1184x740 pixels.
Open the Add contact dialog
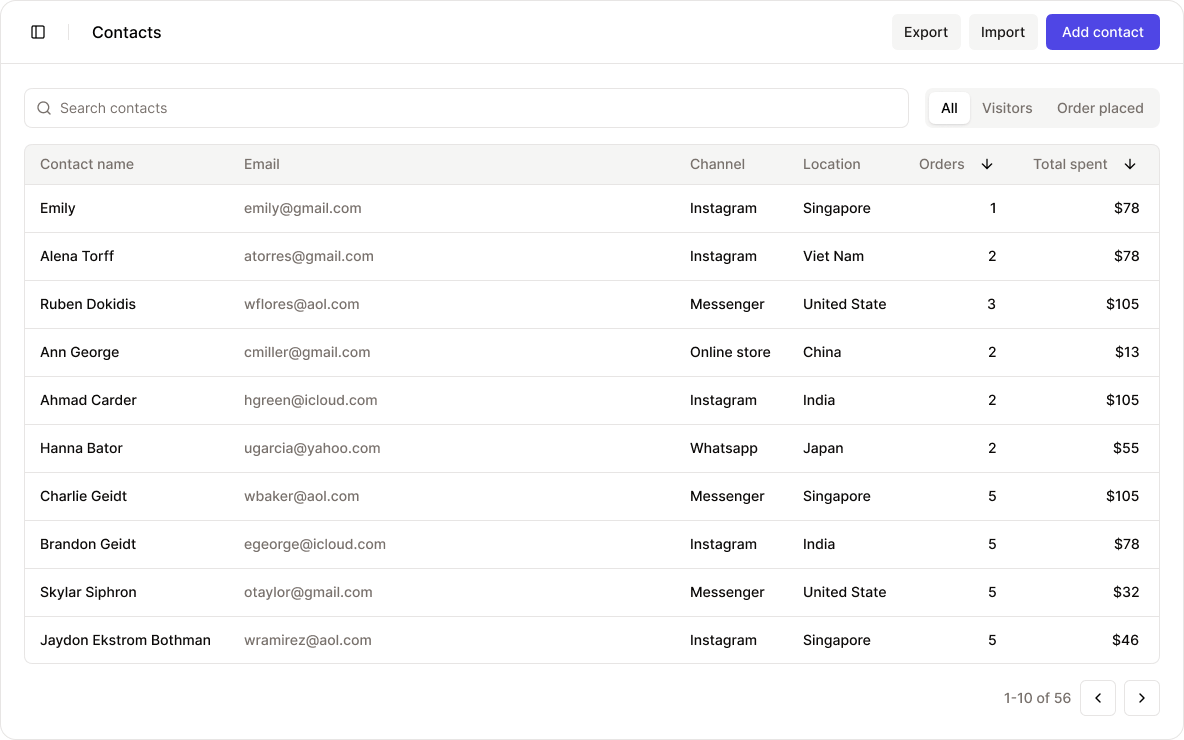pos(1102,31)
